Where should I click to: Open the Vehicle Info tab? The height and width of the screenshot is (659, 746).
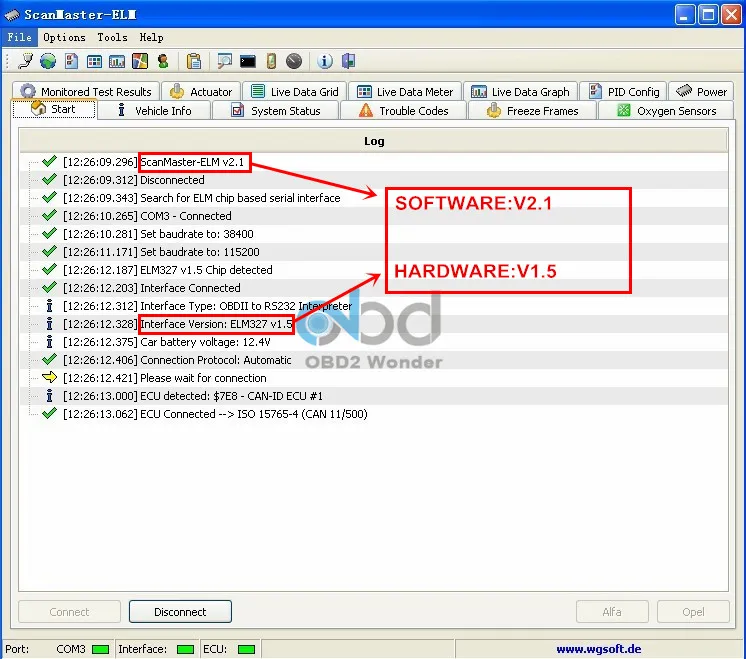[x=154, y=110]
